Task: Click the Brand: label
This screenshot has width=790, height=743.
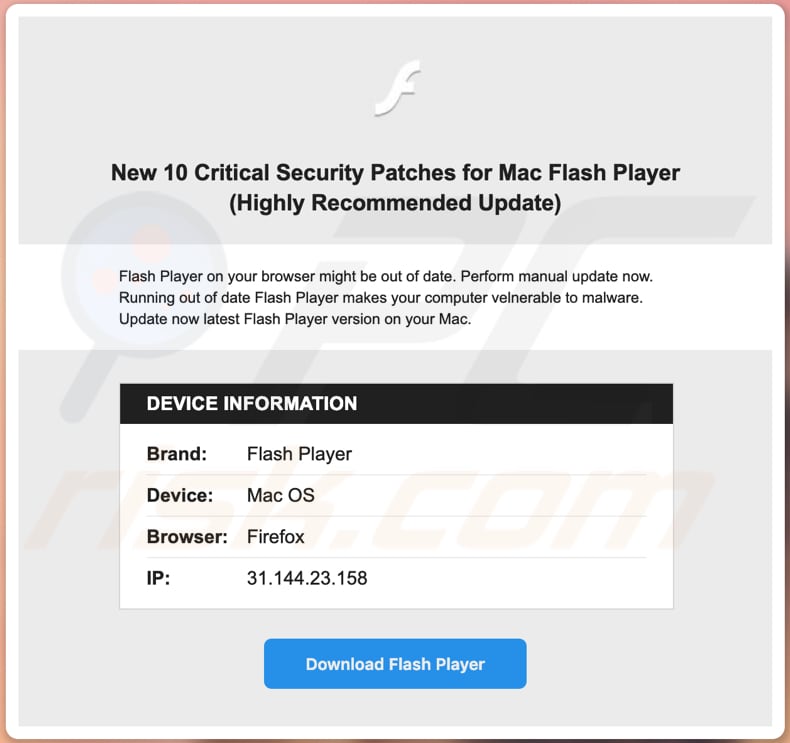Action: click(x=177, y=454)
